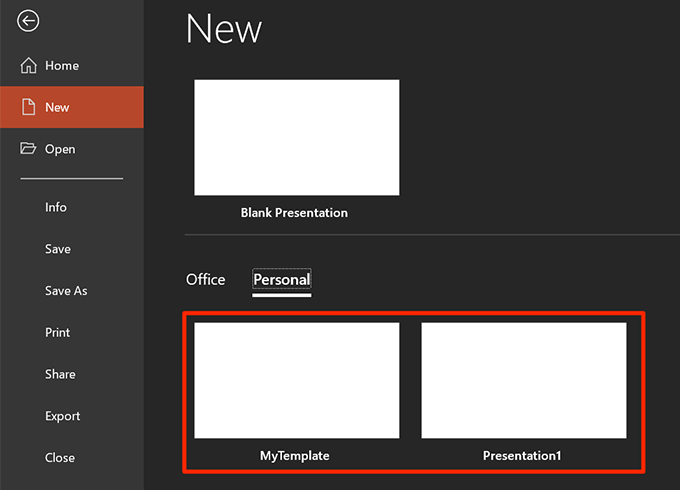Open the Export page
The image size is (680, 490).
tap(62, 416)
